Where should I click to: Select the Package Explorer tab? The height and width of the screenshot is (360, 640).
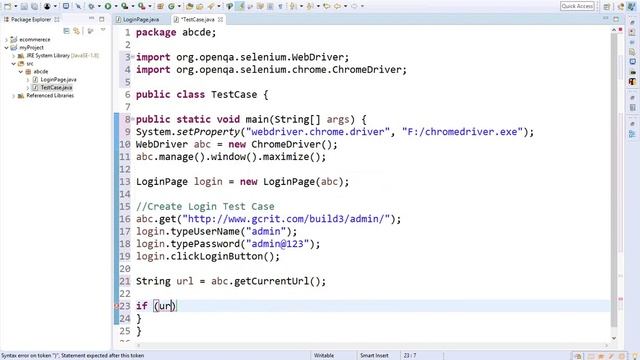click(31, 19)
